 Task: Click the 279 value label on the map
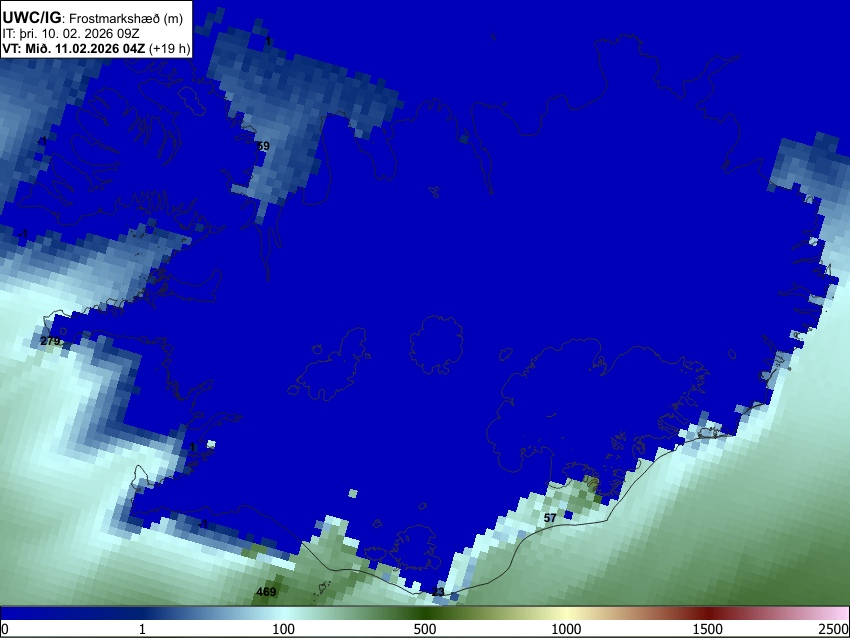point(50,341)
